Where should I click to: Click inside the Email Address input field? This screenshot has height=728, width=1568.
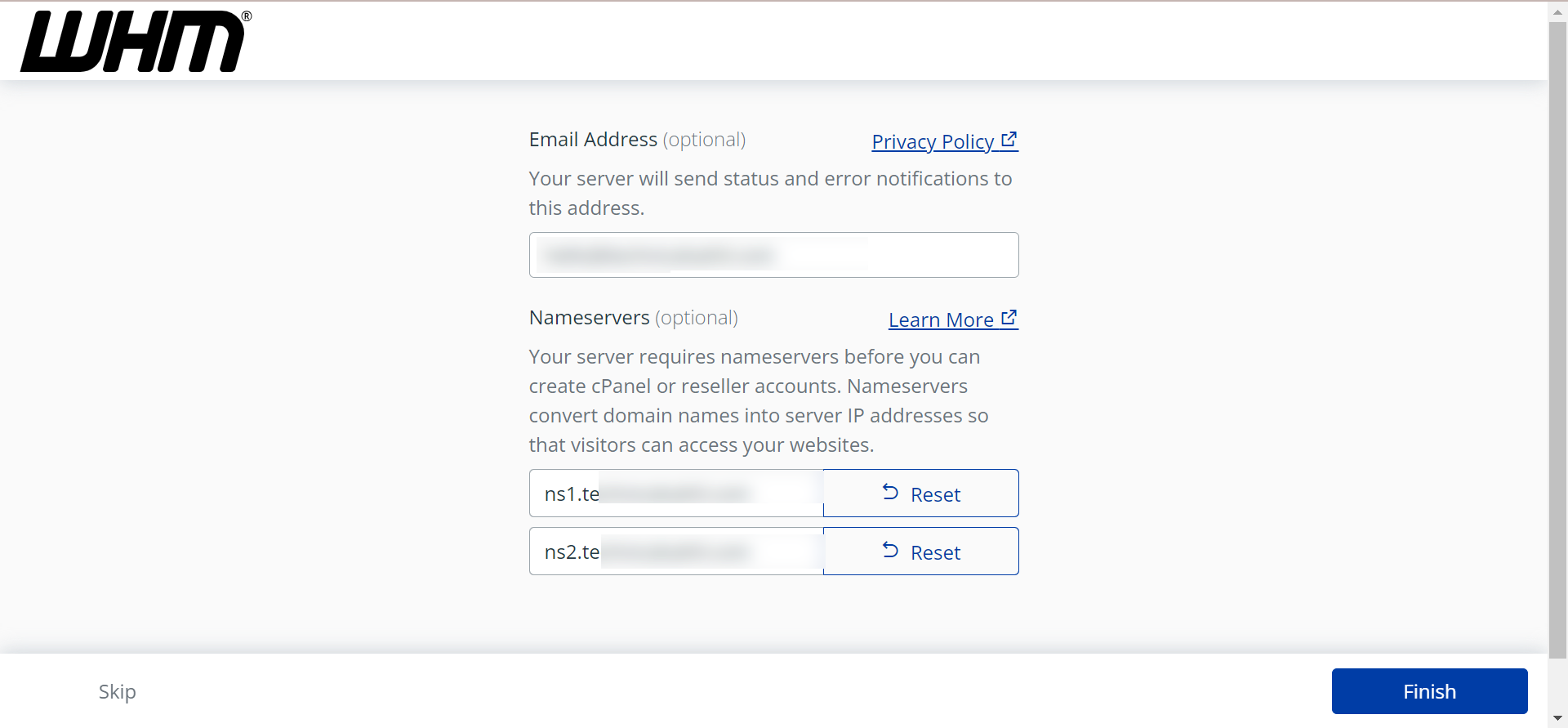click(773, 254)
